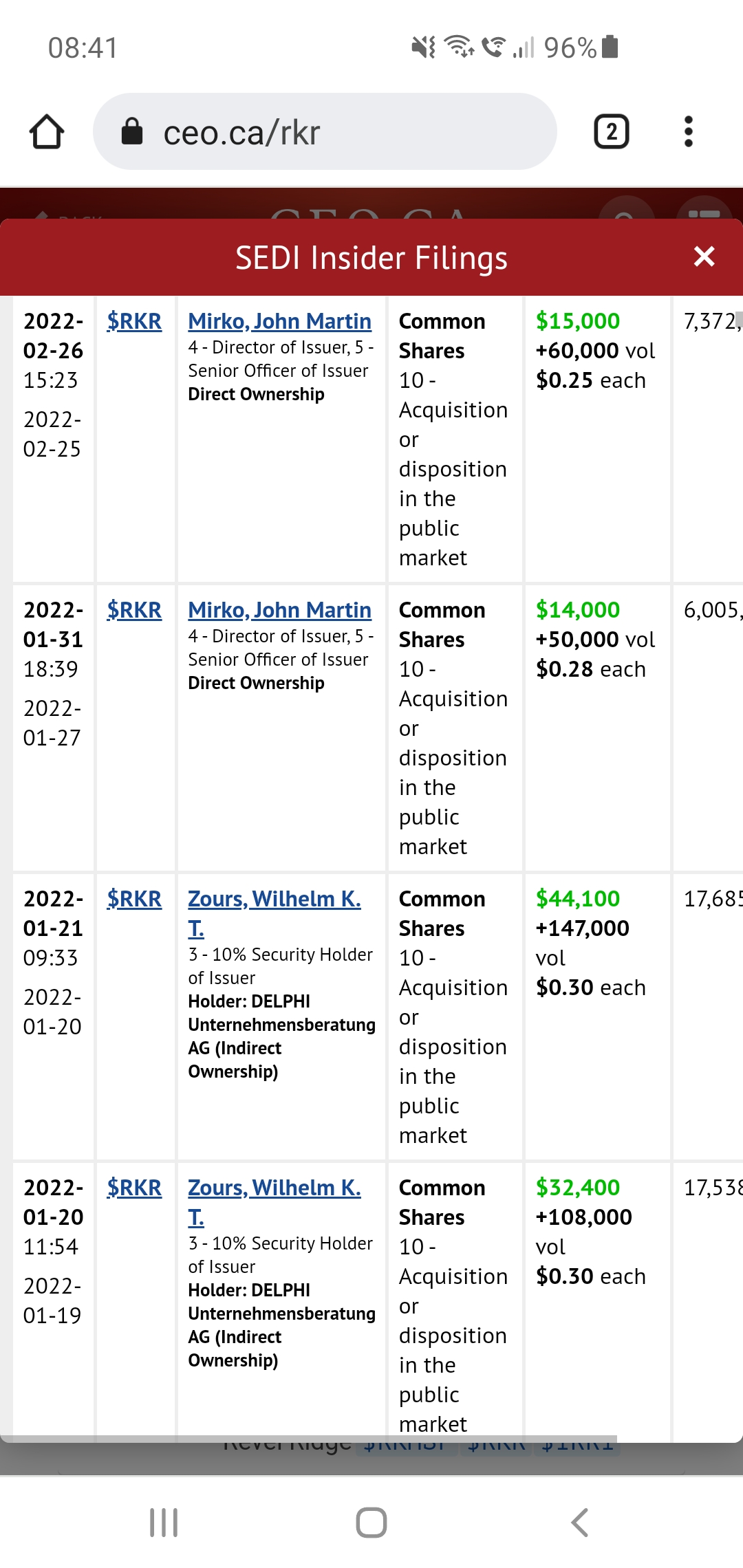Viewport: 743px width, 1568px height.
Task: Tap the $44,100 transaction amount
Action: (577, 899)
